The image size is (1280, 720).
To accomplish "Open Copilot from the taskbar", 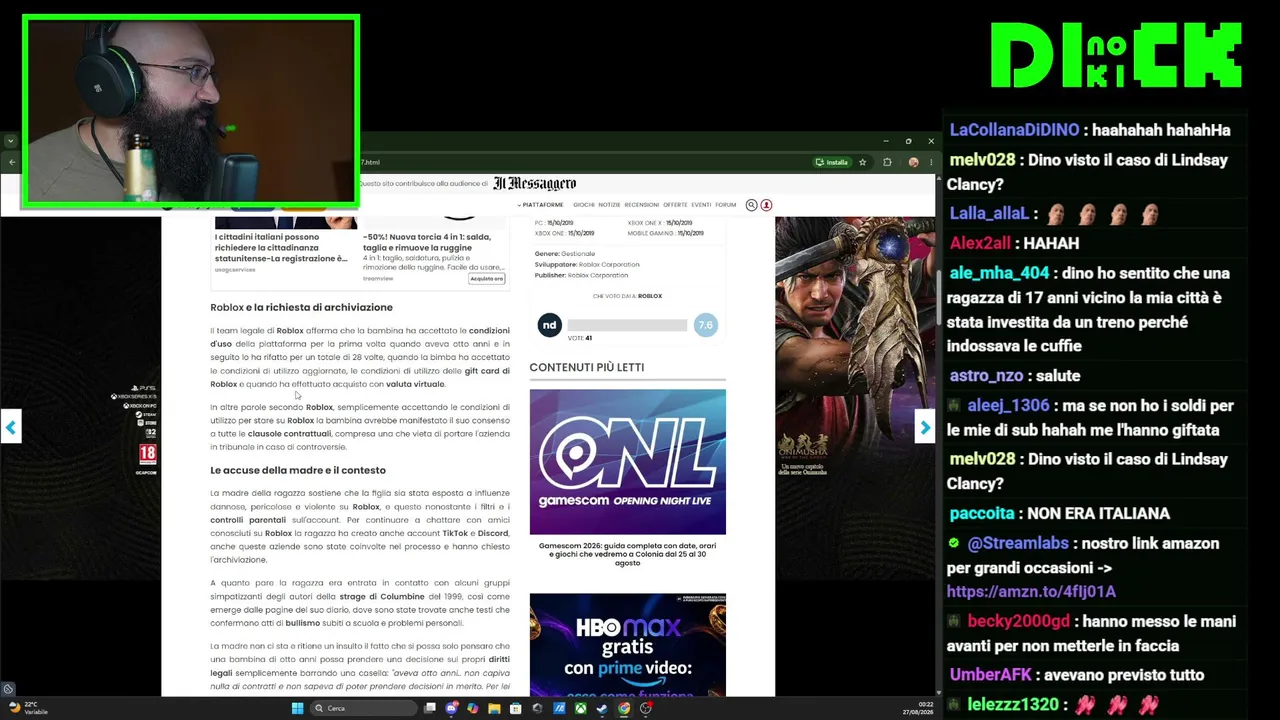I will click(x=472, y=708).
